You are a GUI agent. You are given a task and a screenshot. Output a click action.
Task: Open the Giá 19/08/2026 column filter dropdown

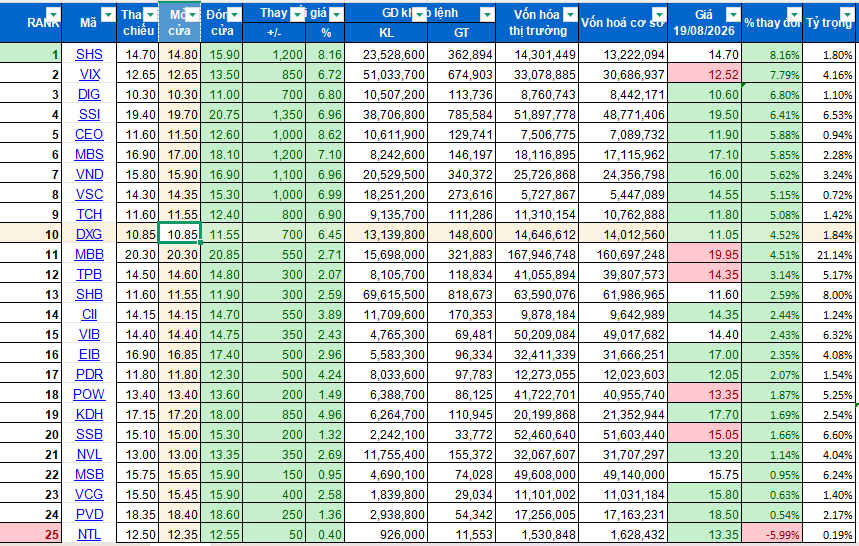(733, 14)
